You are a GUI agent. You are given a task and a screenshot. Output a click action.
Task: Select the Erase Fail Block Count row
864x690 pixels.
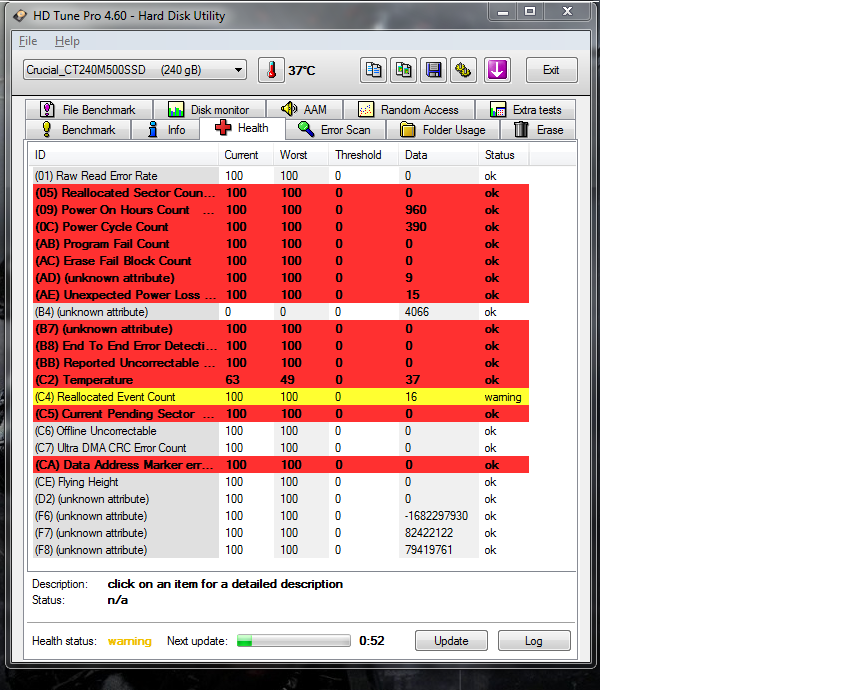point(281,261)
